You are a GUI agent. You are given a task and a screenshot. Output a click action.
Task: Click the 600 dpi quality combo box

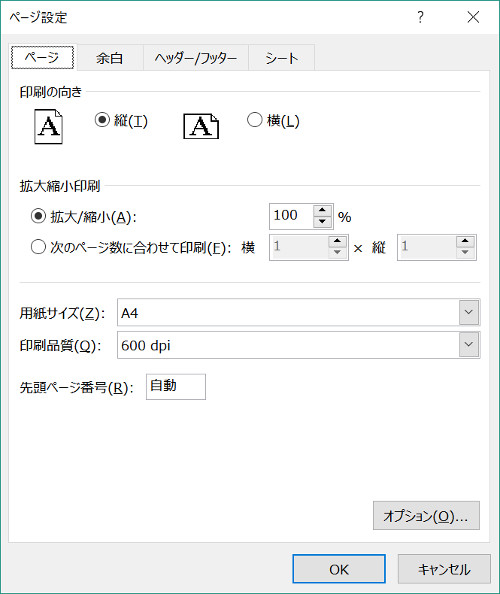(298, 344)
